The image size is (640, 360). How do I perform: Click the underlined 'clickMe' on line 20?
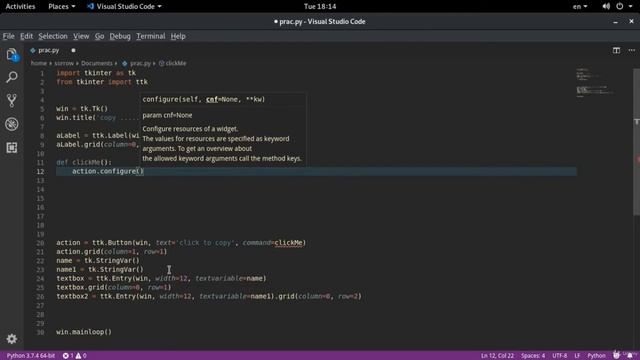[289, 242]
